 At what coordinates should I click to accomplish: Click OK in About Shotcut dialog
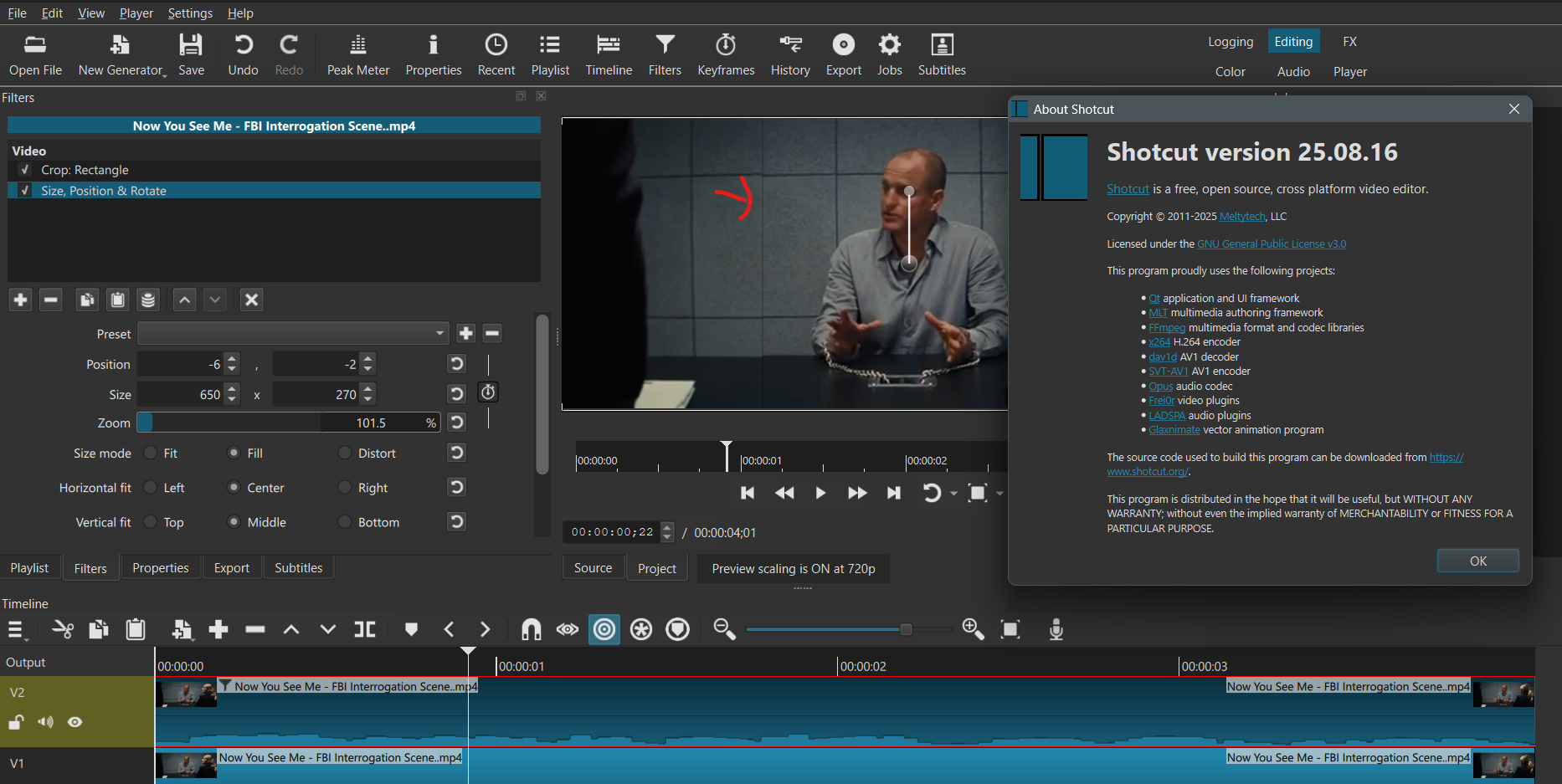tap(1477, 561)
